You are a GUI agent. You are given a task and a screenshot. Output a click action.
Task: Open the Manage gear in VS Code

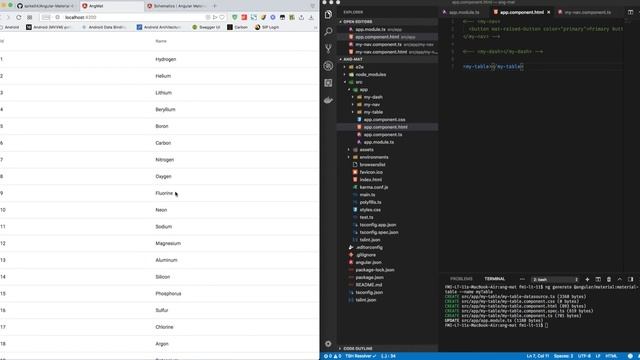click(328, 344)
